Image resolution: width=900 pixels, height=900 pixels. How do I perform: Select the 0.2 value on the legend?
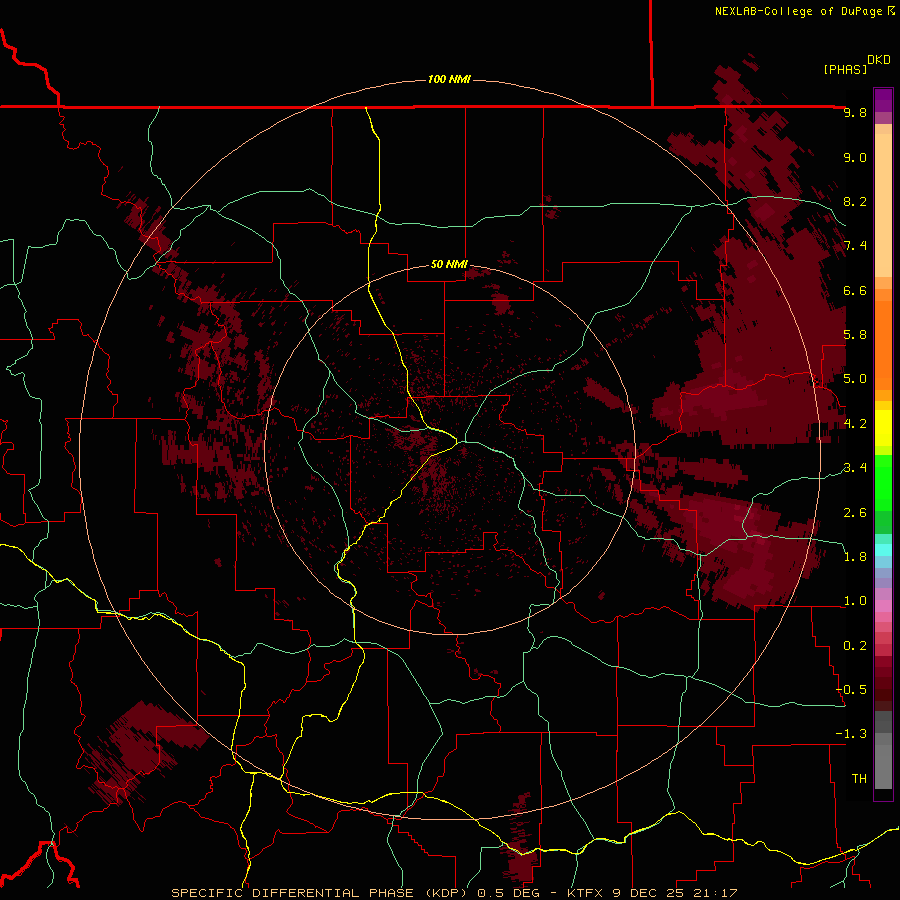point(855,646)
